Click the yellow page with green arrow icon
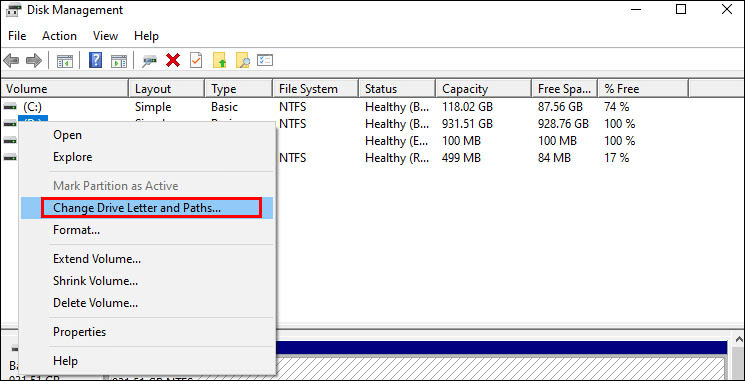745x381 pixels. (220, 60)
